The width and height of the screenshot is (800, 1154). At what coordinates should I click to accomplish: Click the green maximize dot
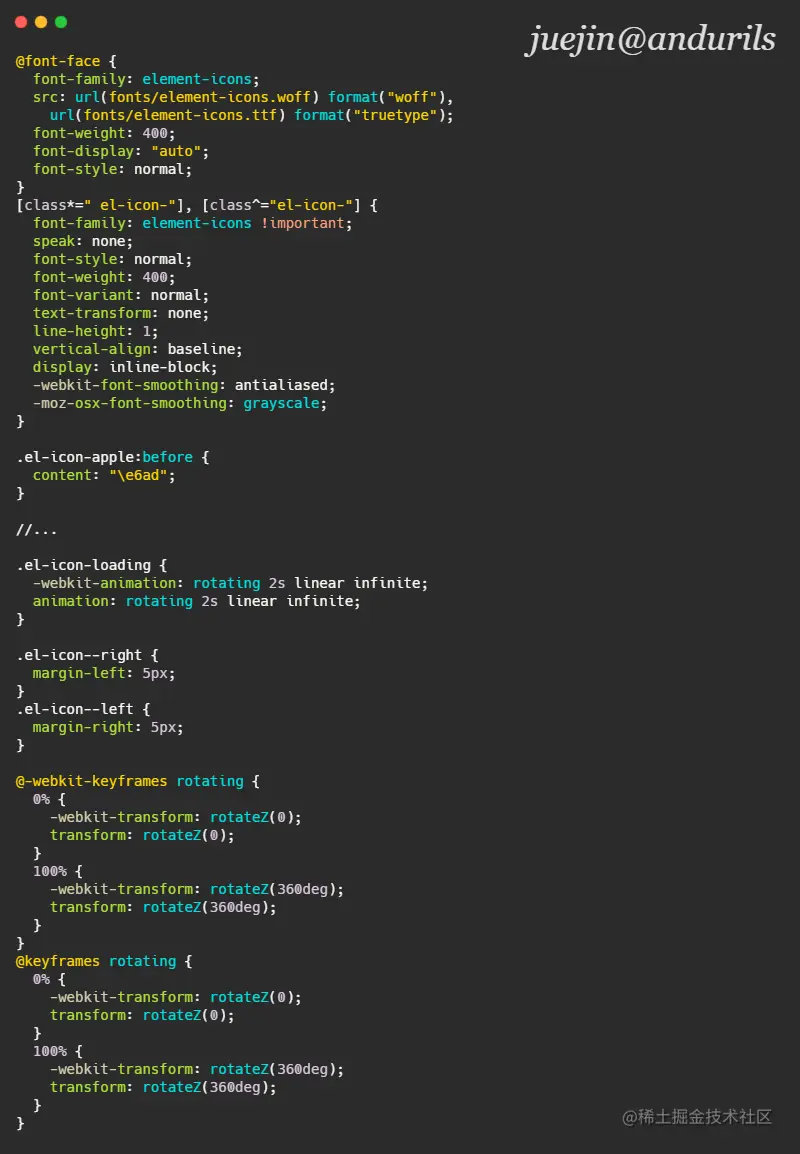click(x=61, y=22)
